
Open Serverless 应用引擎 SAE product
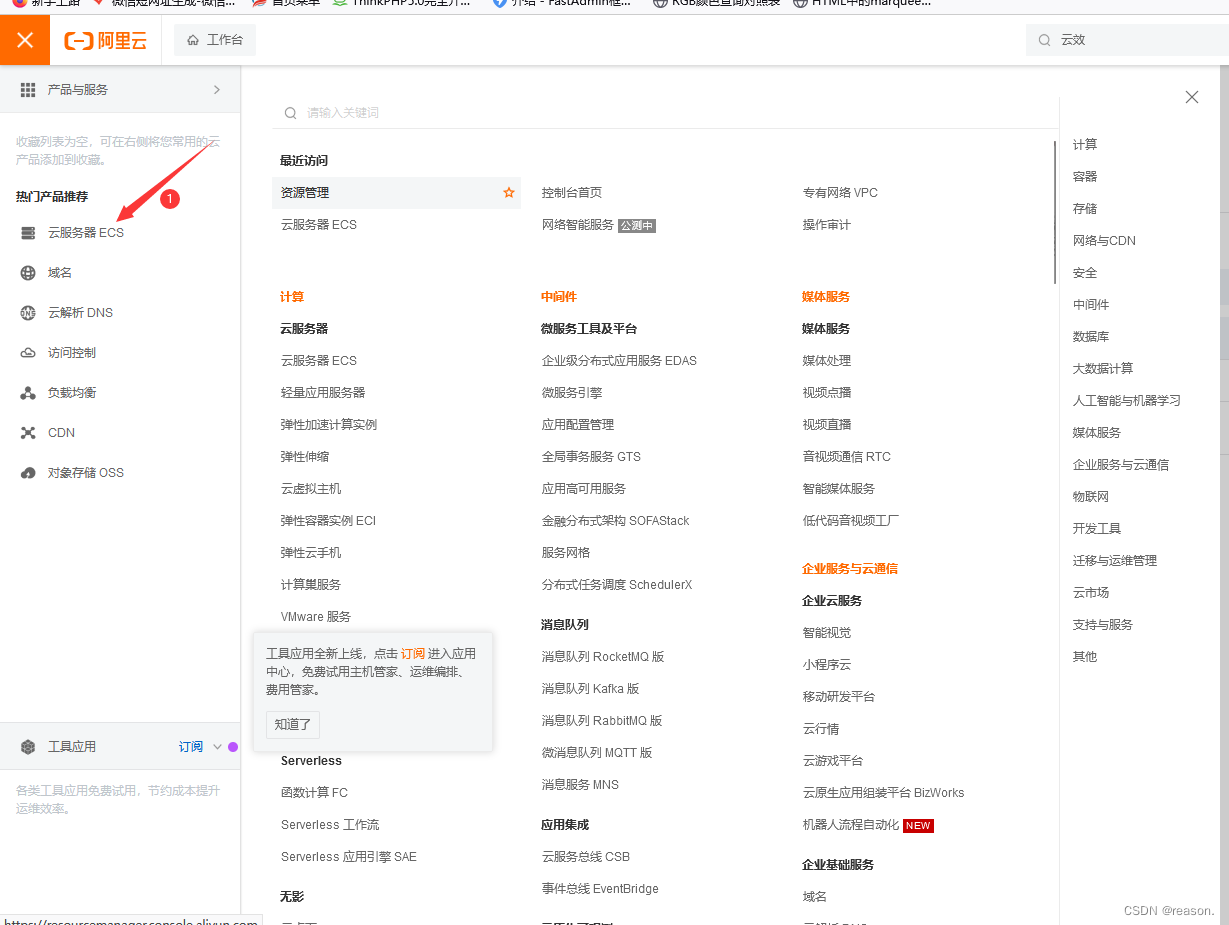[x=349, y=857]
